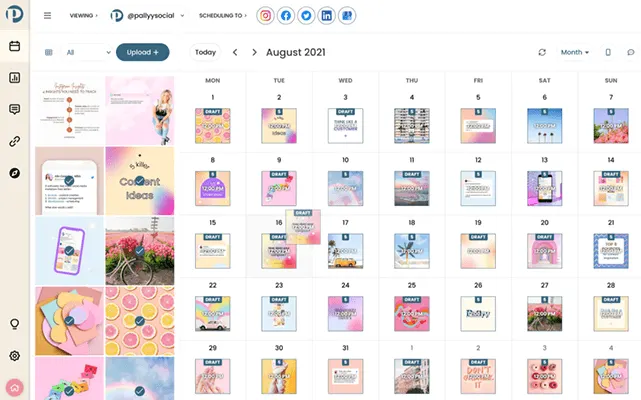Open the analytics chart icon in the sidebar

pyautogui.click(x=15, y=78)
